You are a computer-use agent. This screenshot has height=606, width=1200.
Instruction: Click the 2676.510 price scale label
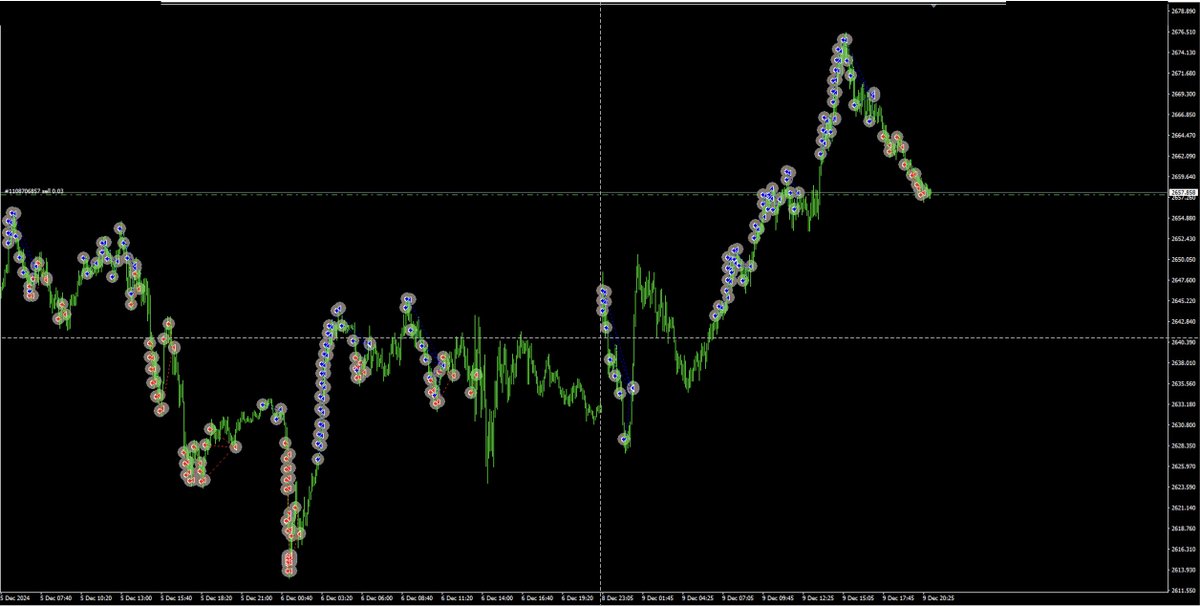tap(1183, 32)
